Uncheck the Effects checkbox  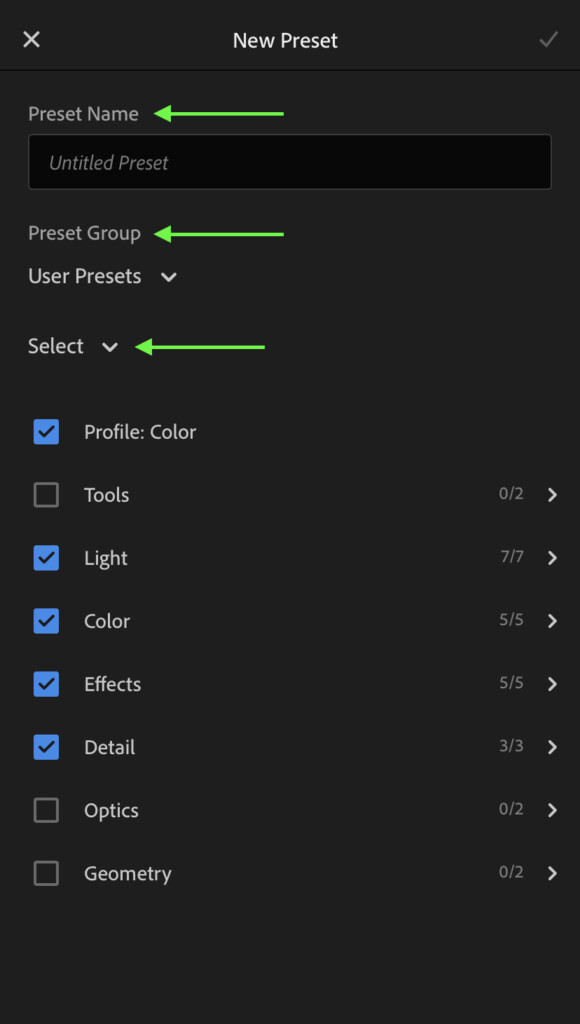46,684
